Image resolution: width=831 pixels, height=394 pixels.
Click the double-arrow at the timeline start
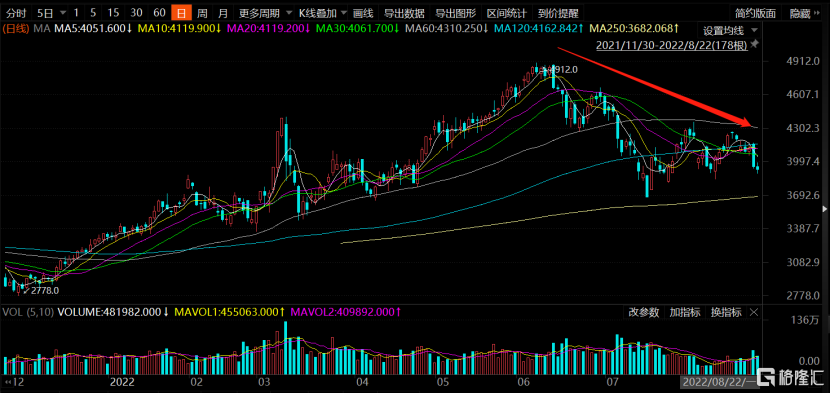click(x=7, y=381)
